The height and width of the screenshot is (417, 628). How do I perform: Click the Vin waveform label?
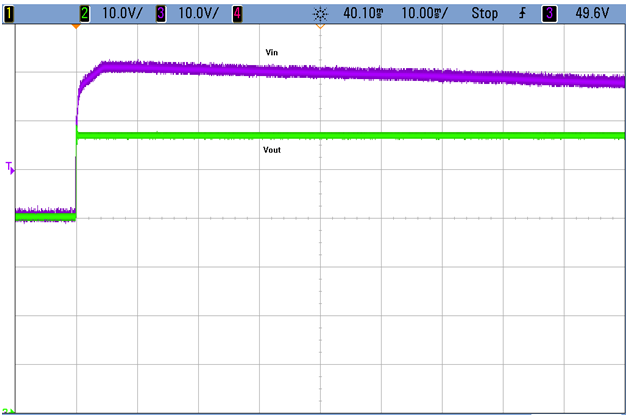pyautogui.click(x=272, y=52)
